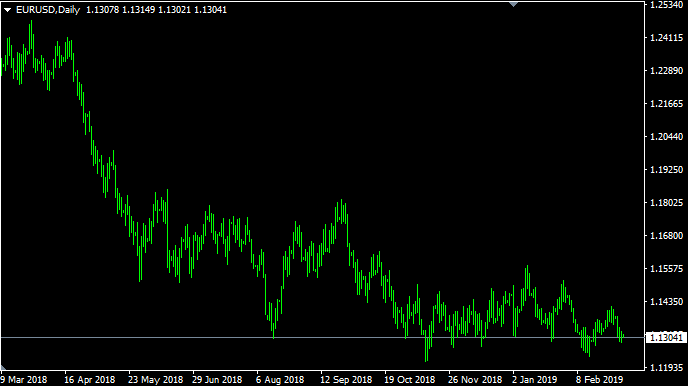Image resolution: width=688 pixels, height=386 pixels.
Task: Click the 12 Sep 2018 date label
Action: click(346, 379)
